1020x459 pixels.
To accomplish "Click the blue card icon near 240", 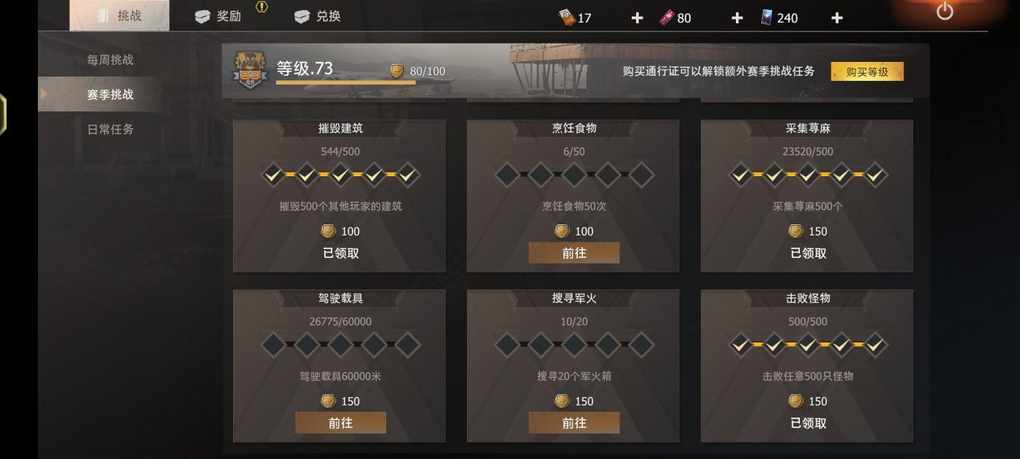I will click(x=766, y=18).
